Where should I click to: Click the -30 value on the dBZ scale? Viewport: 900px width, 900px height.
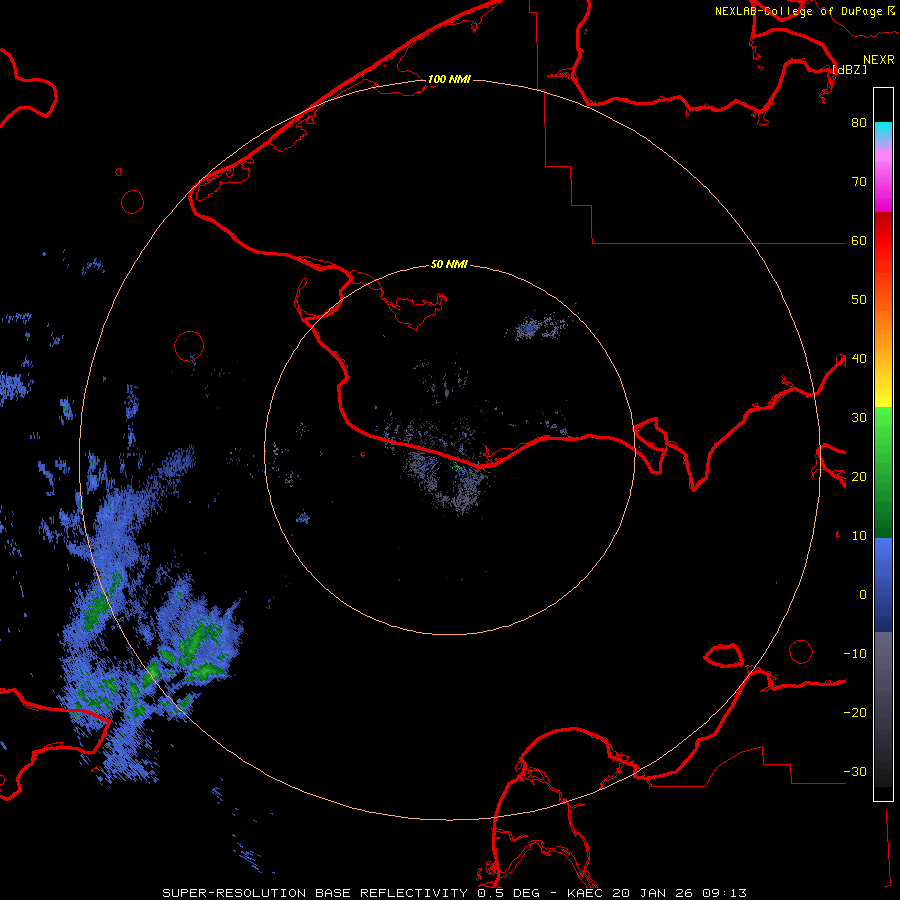coord(855,772)
